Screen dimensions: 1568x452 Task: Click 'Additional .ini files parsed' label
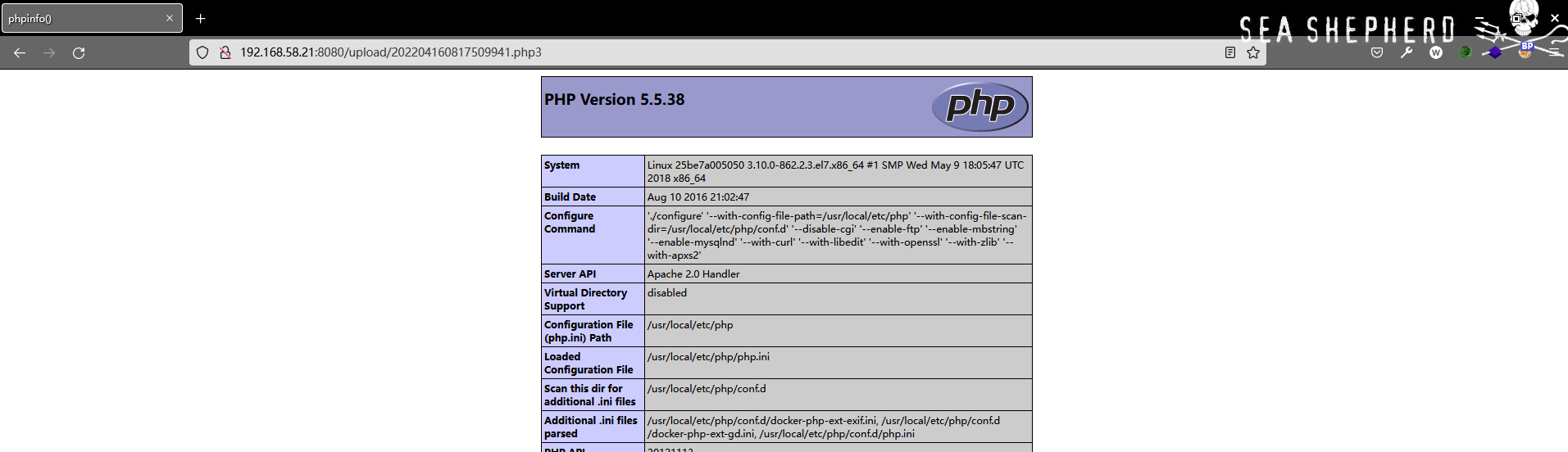tap(591, 427)
